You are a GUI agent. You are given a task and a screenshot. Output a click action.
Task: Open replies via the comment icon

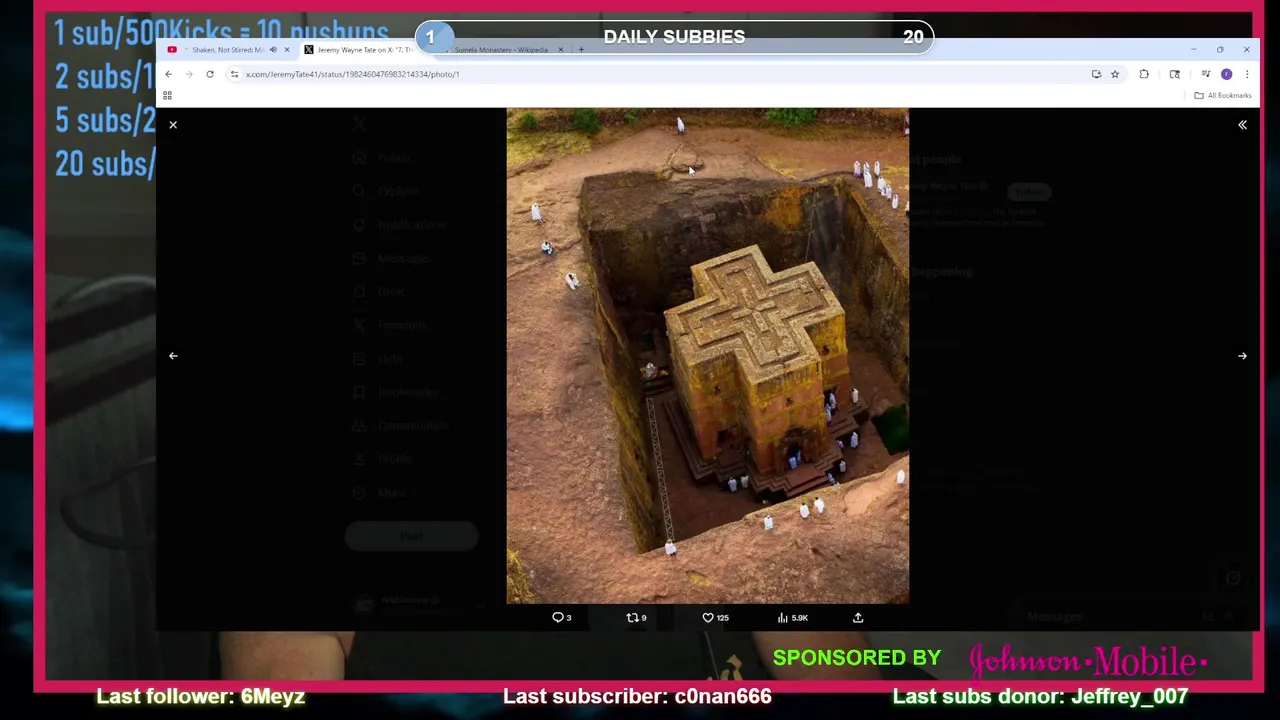click(x=562, y=618)
